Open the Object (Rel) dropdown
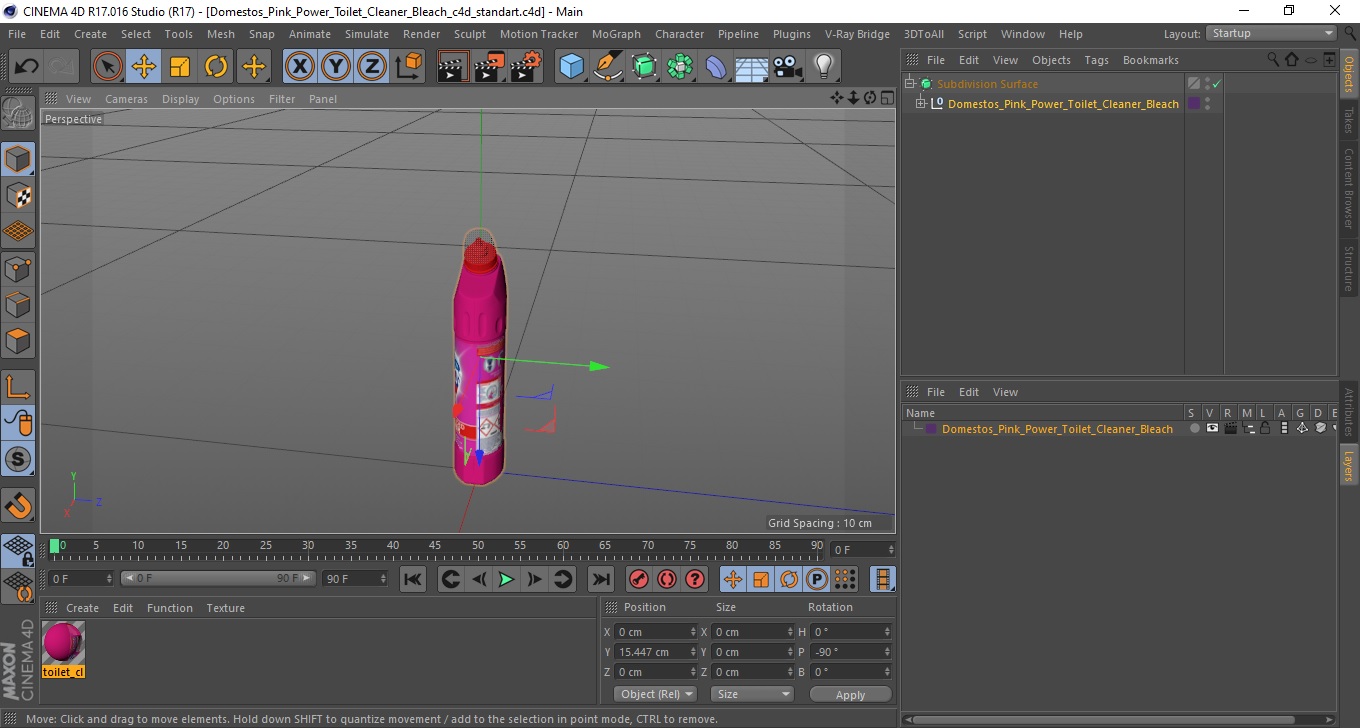This screenshot has height=728, width=1360. tap(656, 694)
